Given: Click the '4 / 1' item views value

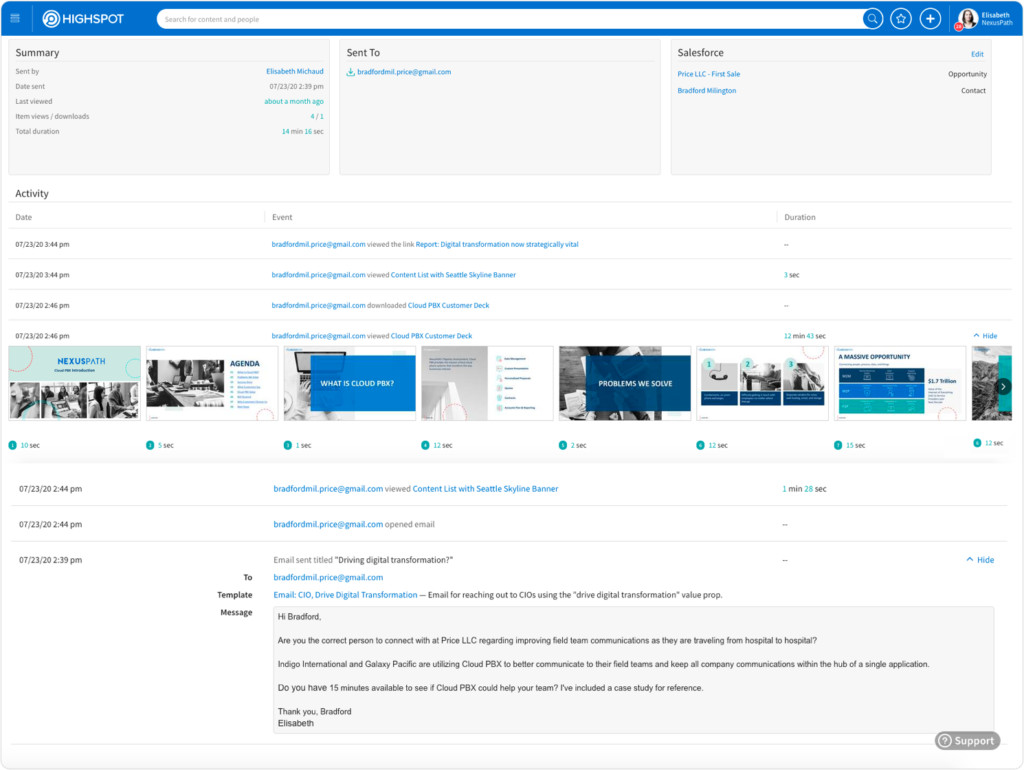Looking at the screenshot, I should coord(317,116).
